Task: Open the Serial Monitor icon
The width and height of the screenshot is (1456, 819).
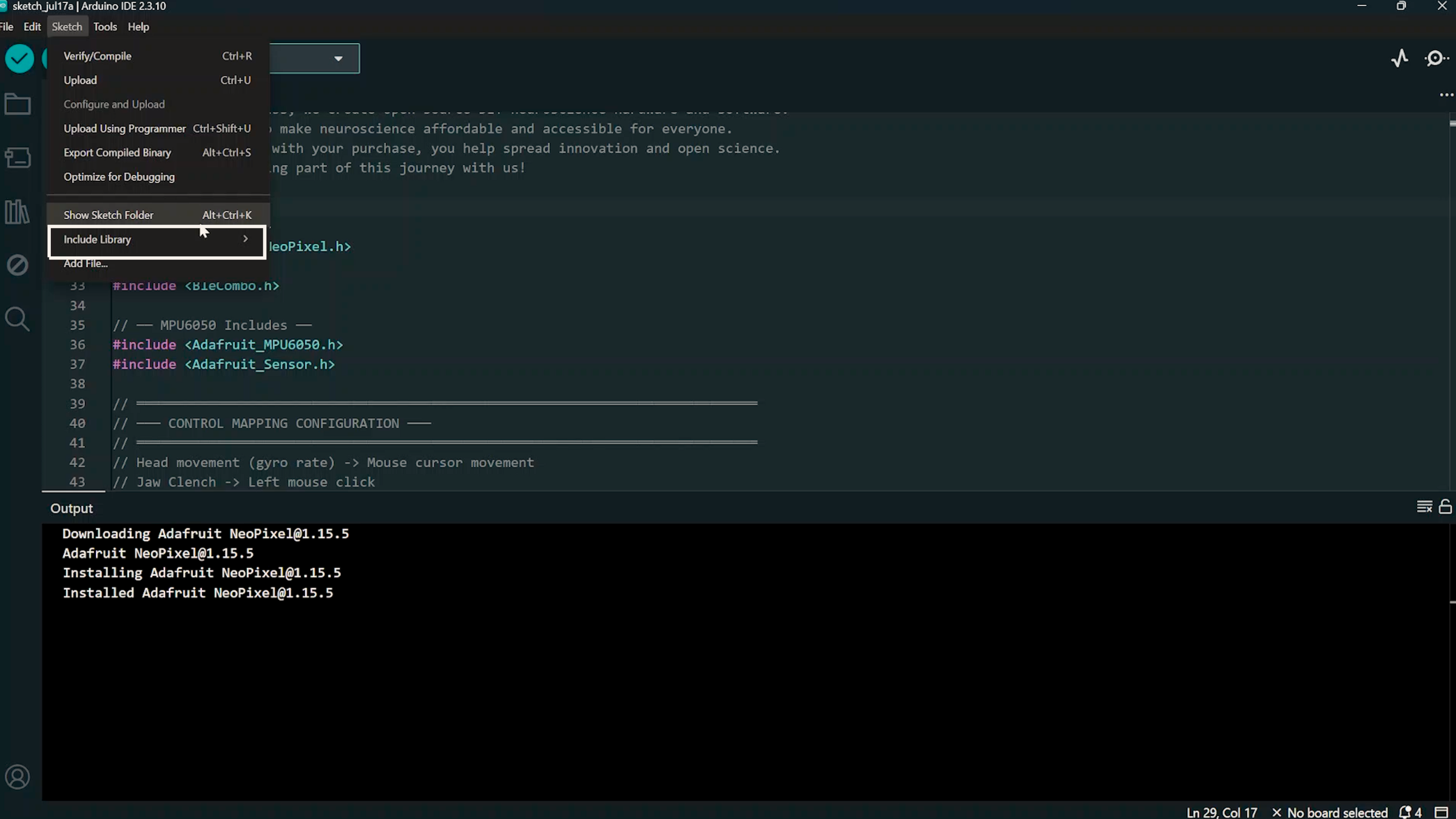Action: (x=1437, y=58)
